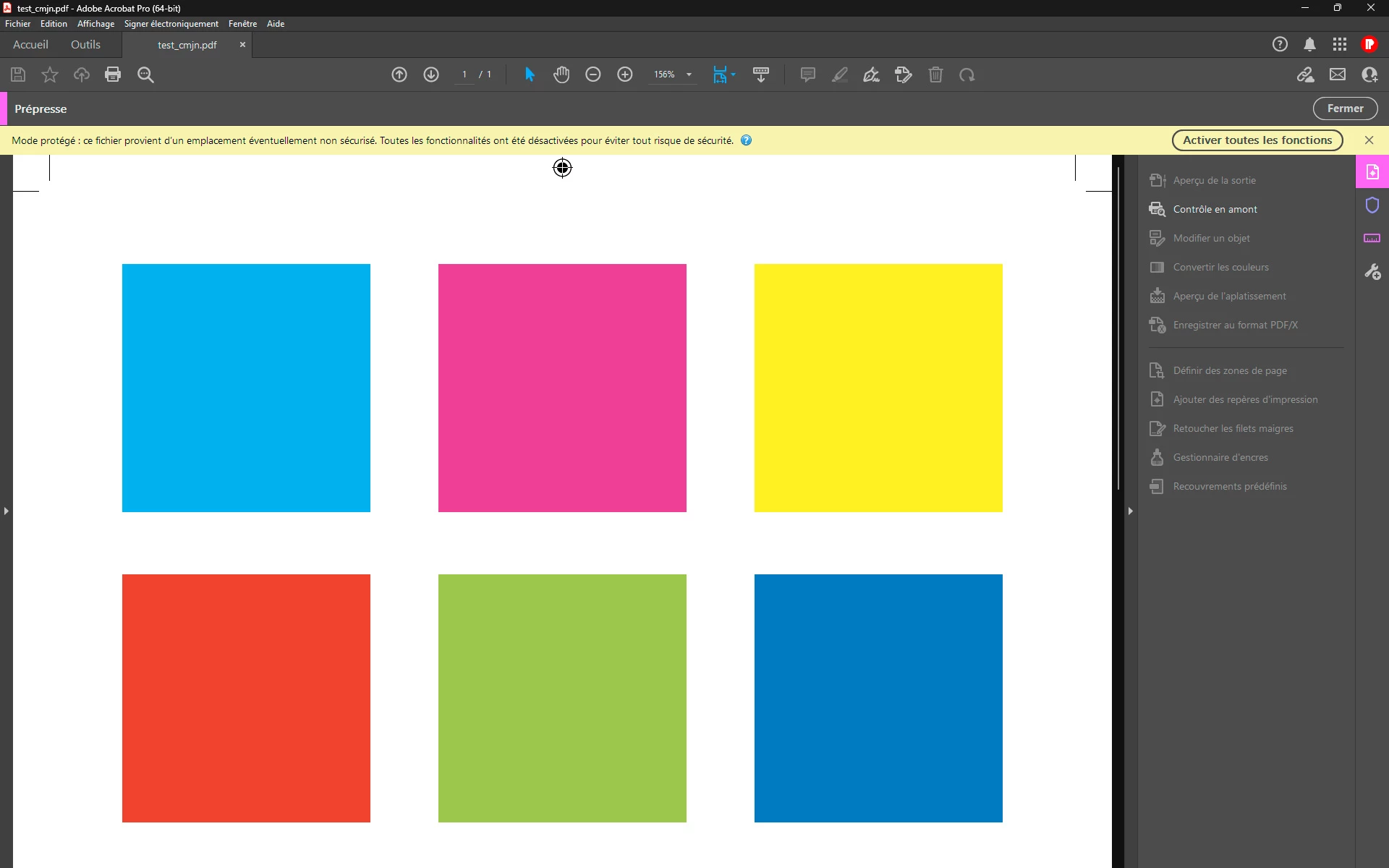This screenshot has height=868, width=1389.
Task: Click the zoom in plus icon
Action: click(x=625, y=75)
